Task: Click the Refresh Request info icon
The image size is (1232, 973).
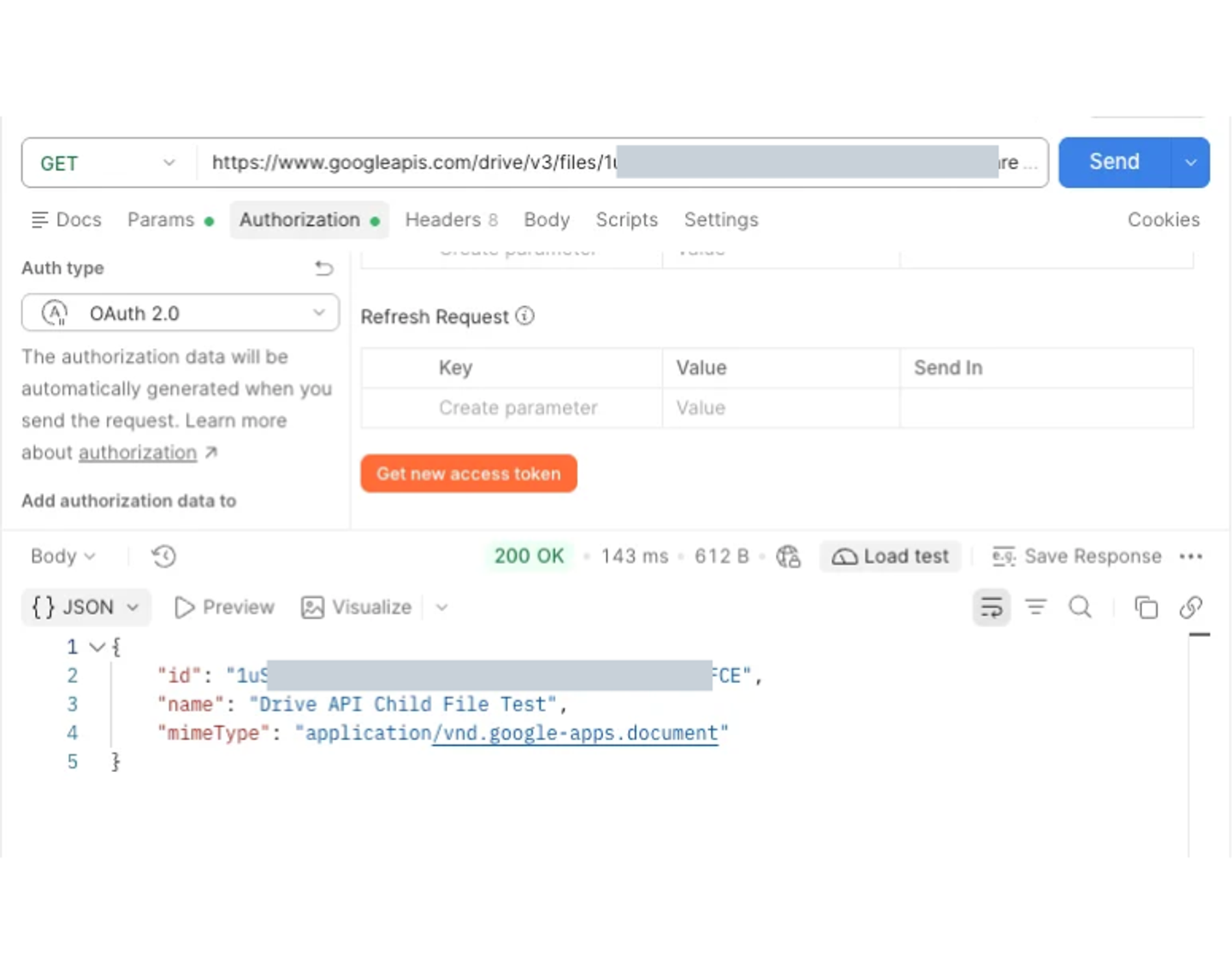Action: pos(525,317)
